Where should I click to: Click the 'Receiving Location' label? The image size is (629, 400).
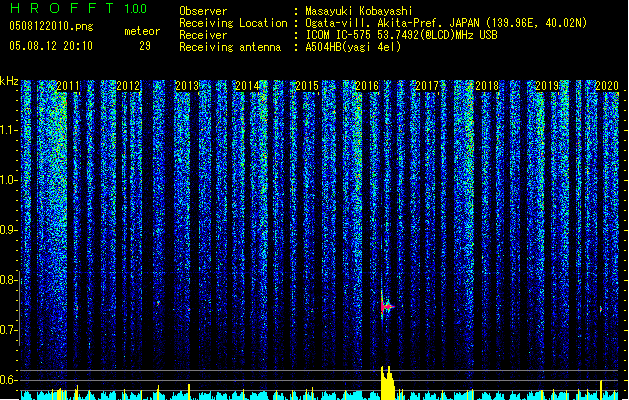coord(233,23)
